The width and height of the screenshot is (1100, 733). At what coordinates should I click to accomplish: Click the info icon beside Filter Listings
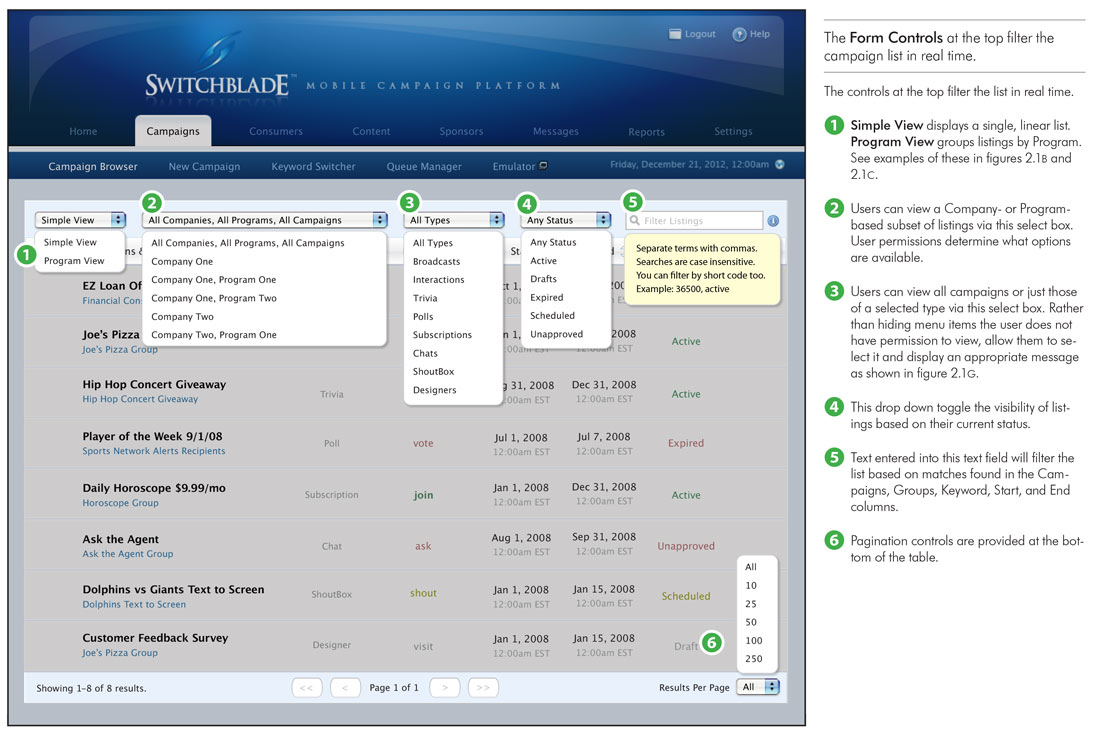pos(774,221)
